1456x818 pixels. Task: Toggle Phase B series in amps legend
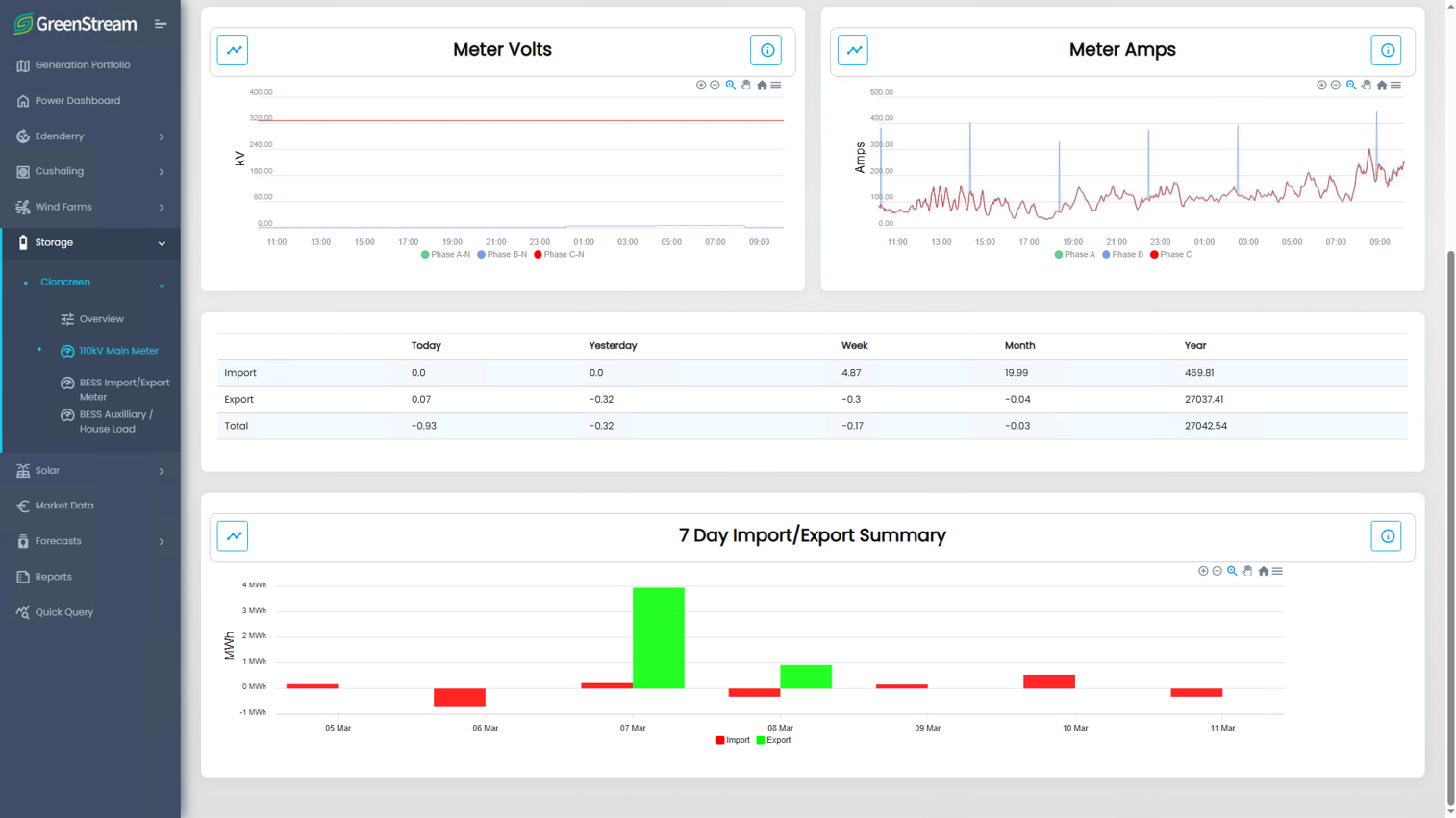pos(1122,255)
